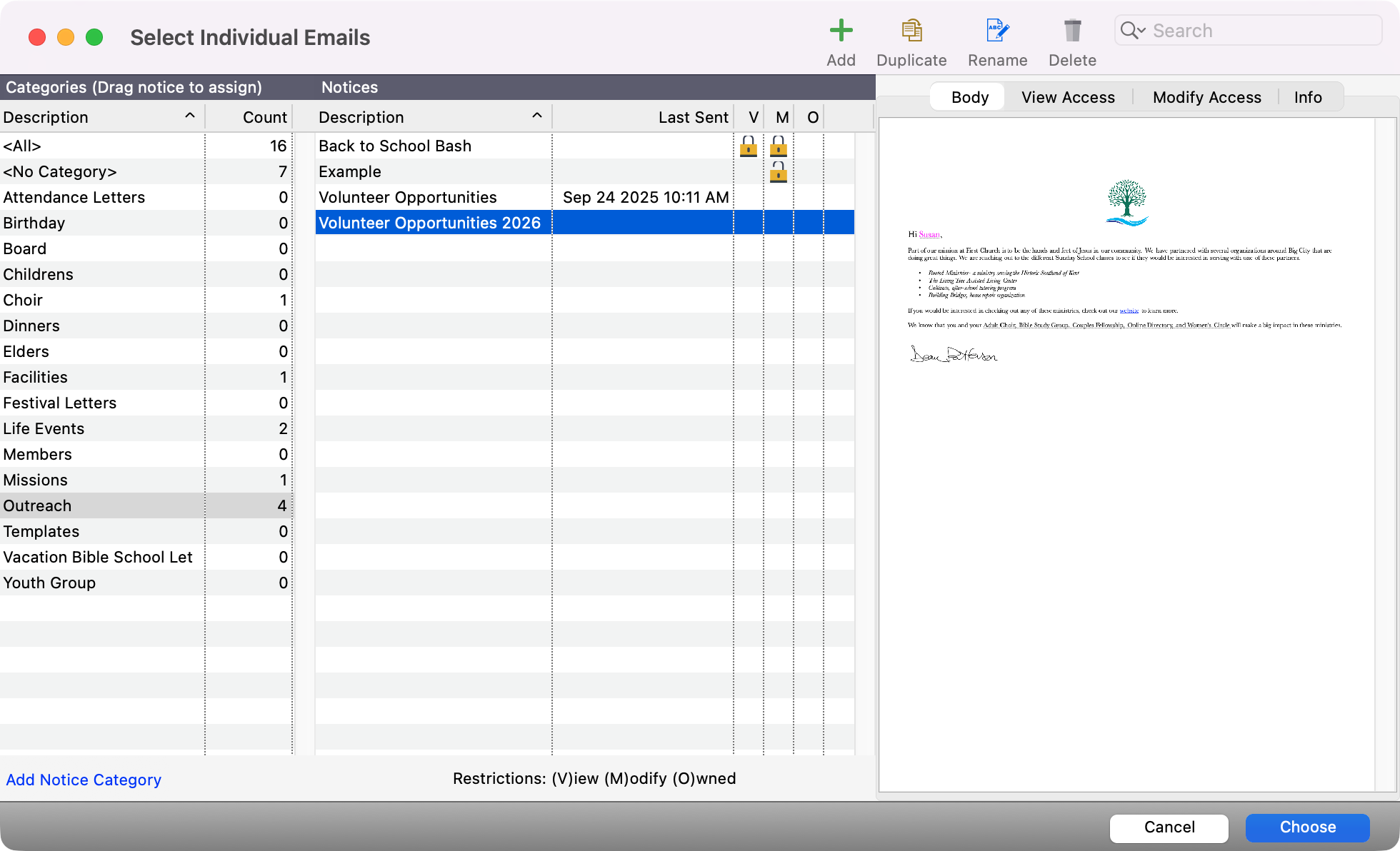Select the Back to School Bash notice
Viewport: 1400px width, 851px height.
pyautogui.click(x=585, y=146)
